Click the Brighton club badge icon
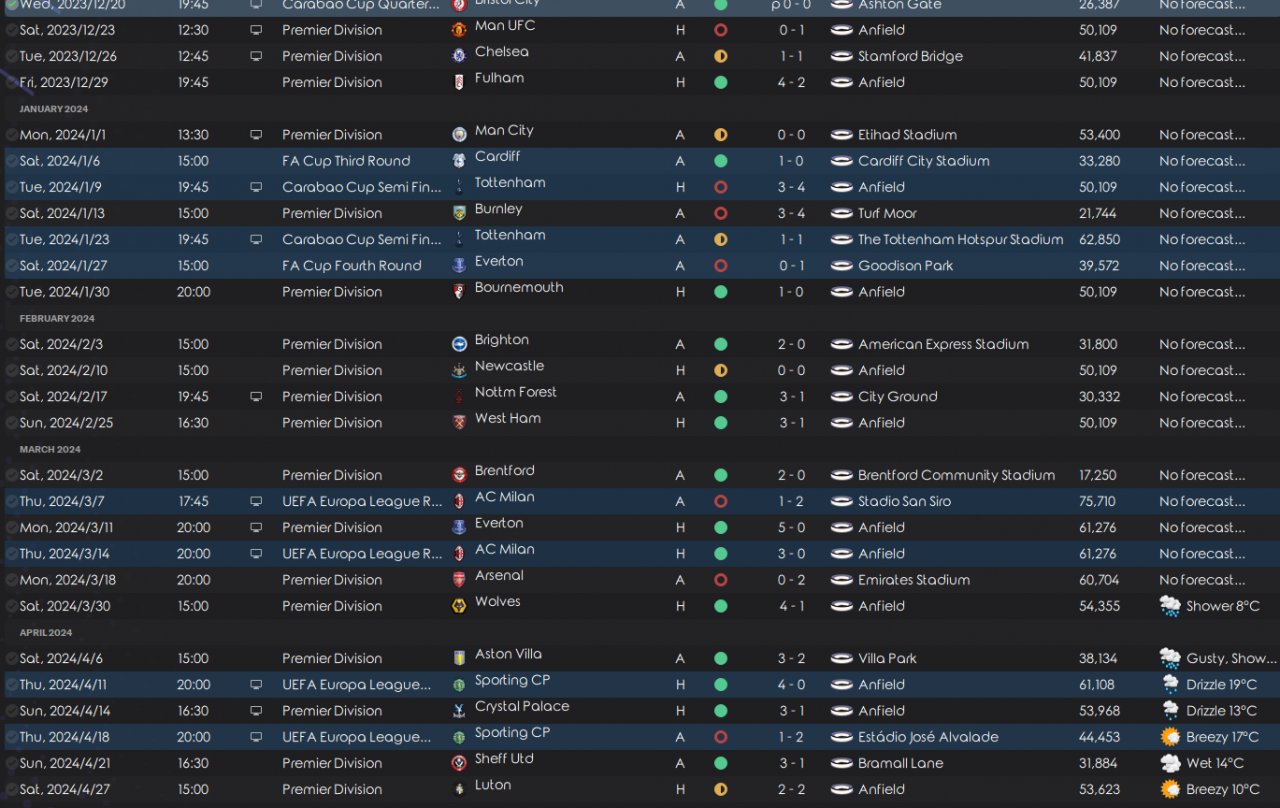 click(459, 344)
